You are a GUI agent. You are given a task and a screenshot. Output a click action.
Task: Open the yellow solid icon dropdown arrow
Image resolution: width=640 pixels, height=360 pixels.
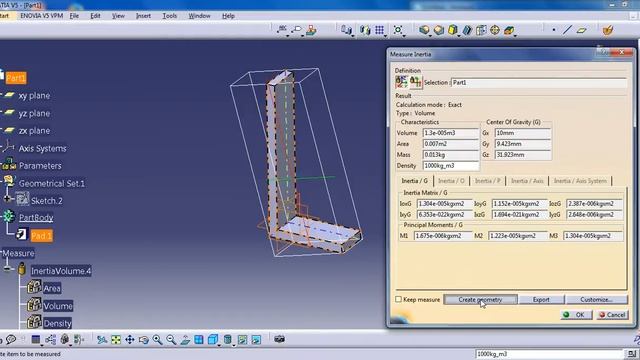point(458,36)
